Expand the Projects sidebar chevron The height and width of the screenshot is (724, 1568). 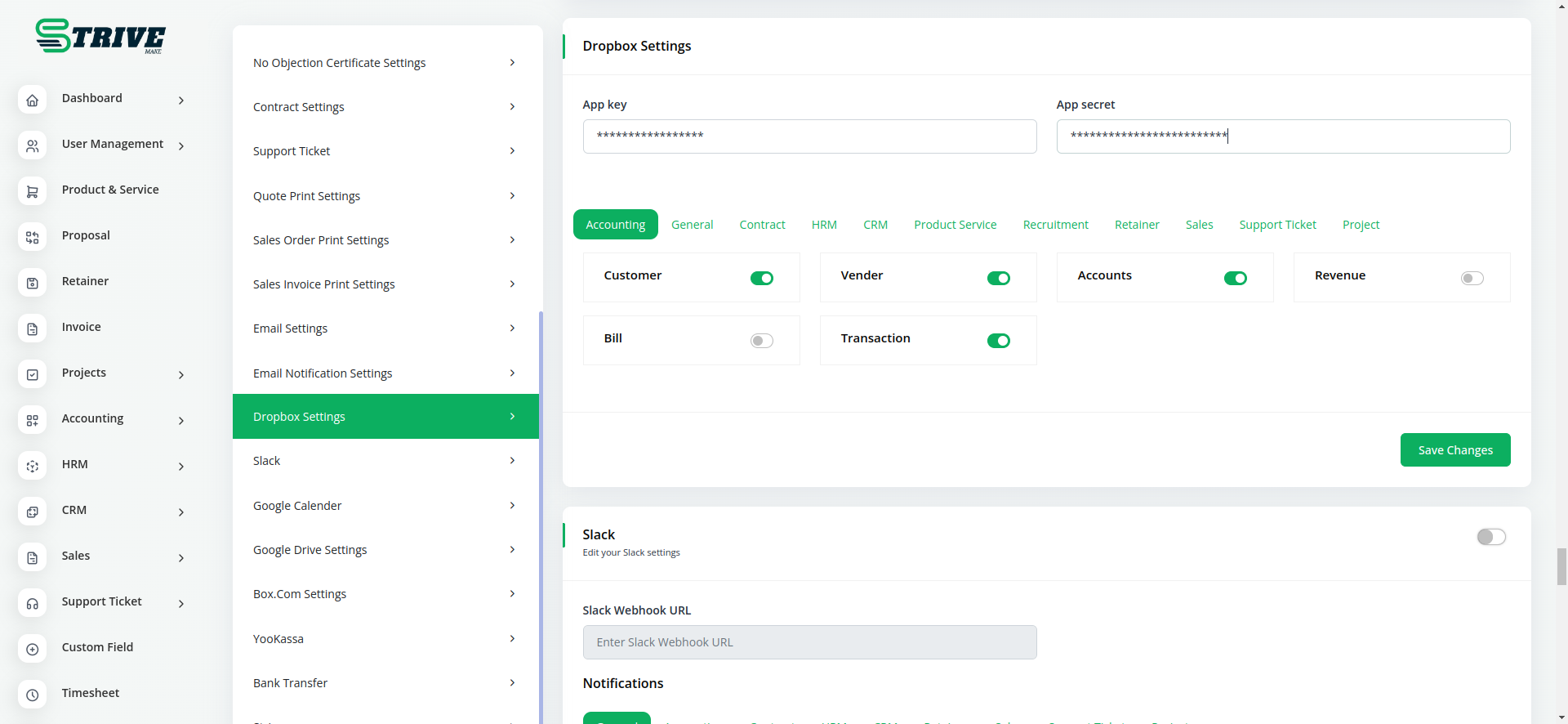(x=181, y=375)
